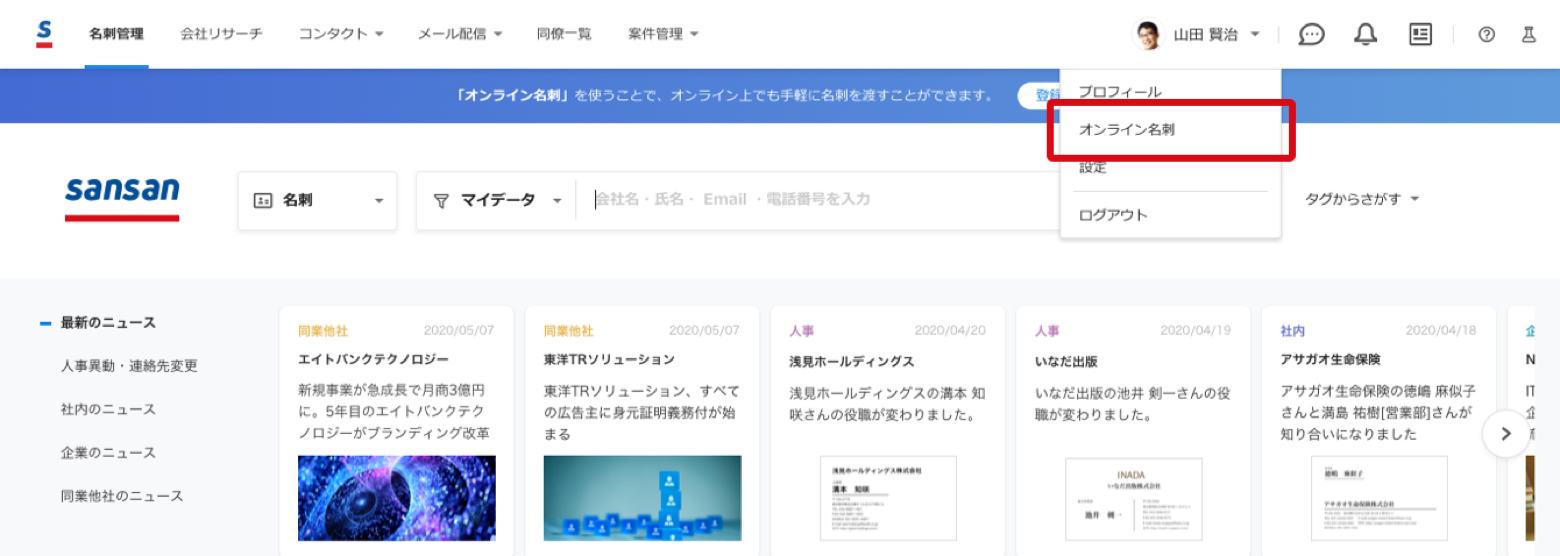Open エイトバンクテクノロジー news card title
The image size is (1560, 556).
(x=374, y=359)
